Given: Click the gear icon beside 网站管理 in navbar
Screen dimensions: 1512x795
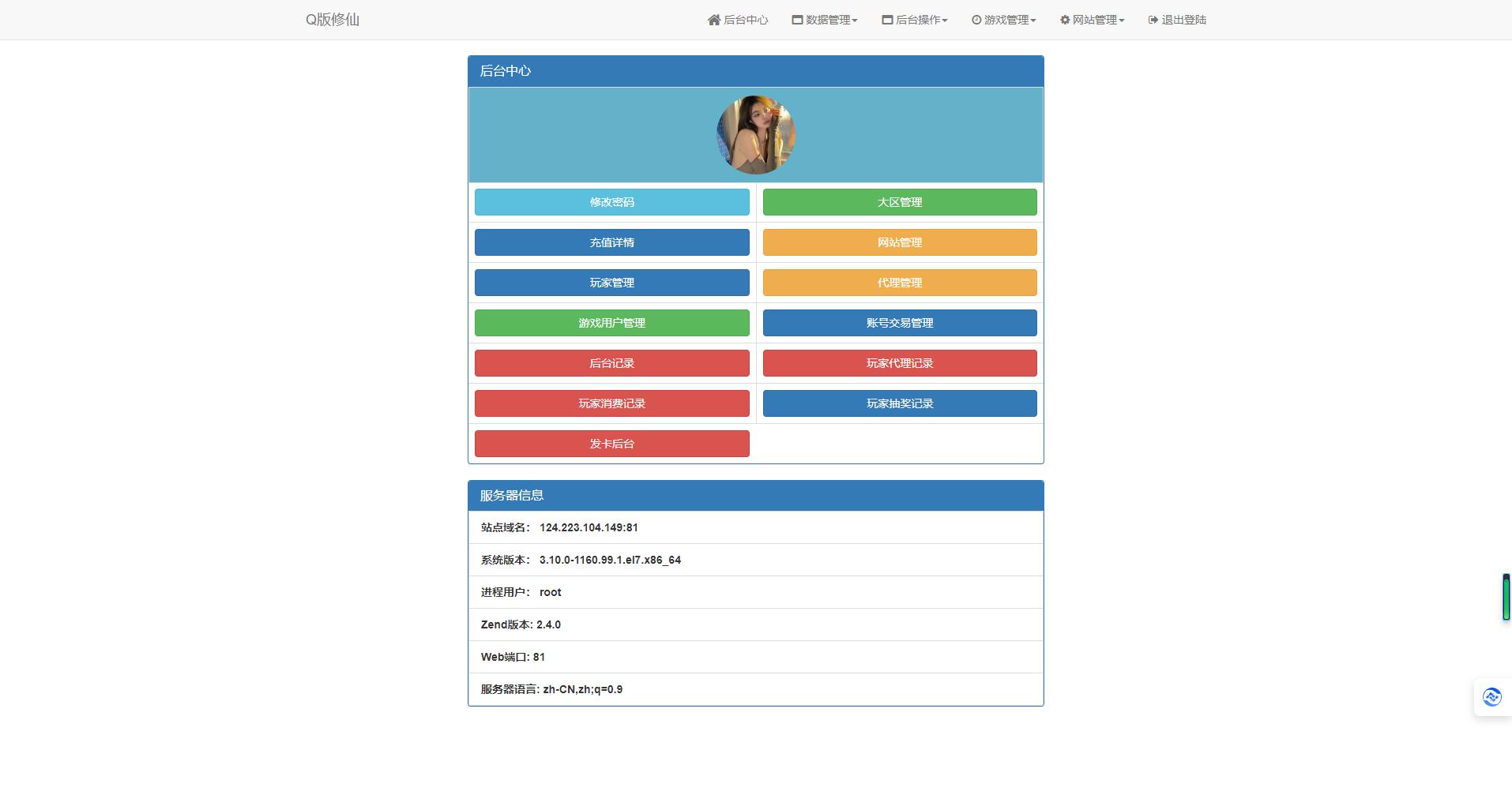Looking at the screenshot, I should [1064, 20].
